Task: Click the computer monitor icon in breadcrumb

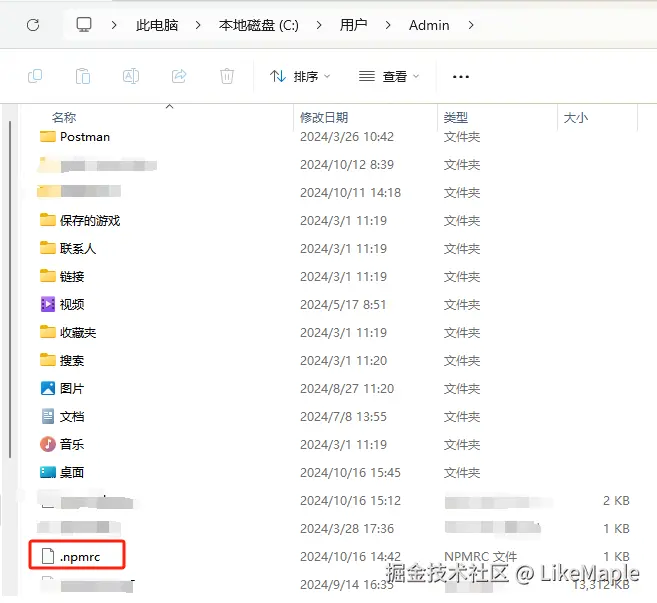Action: pos(84,25)
